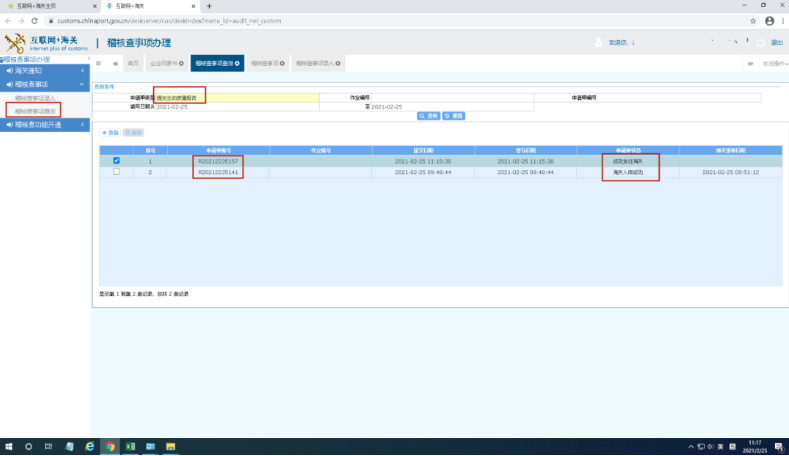The height and width of the screenshot is (456, 789).
Task: Click the 查看 view button with eye icon
Action: pos(110,132)
